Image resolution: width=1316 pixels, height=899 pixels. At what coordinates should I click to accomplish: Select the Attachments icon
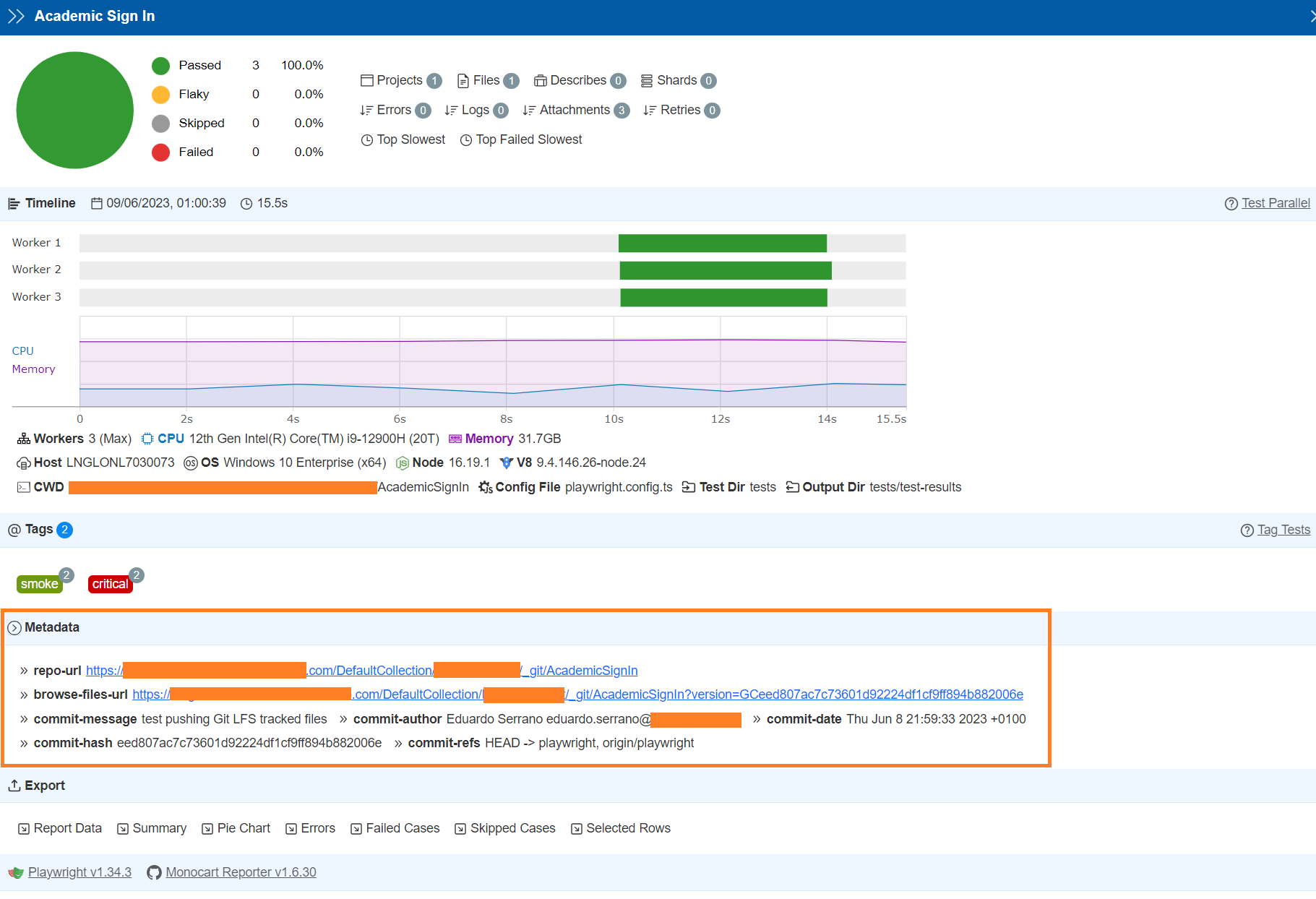click(528, 110)
